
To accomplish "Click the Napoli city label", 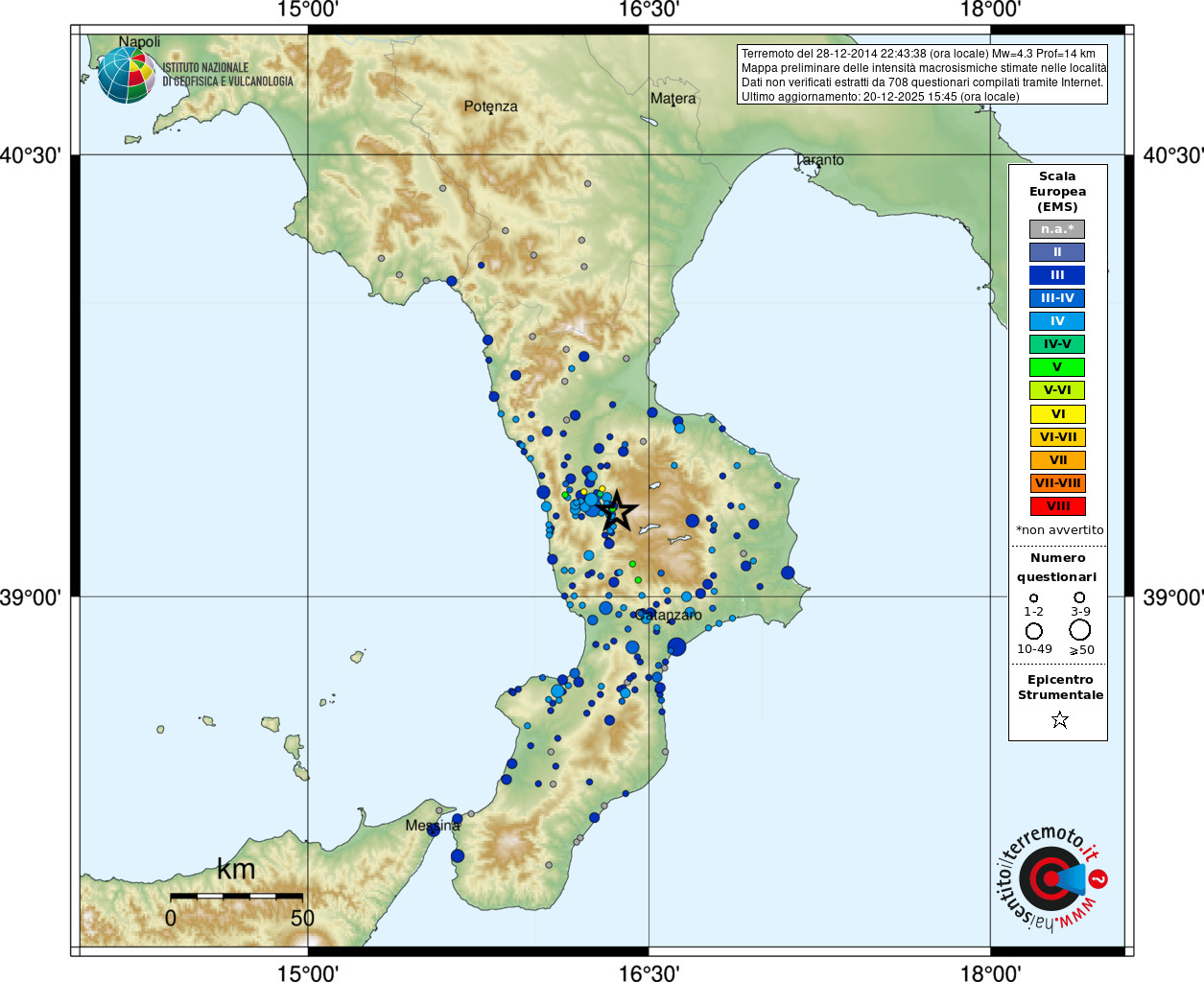I will (x=140, y=42).
